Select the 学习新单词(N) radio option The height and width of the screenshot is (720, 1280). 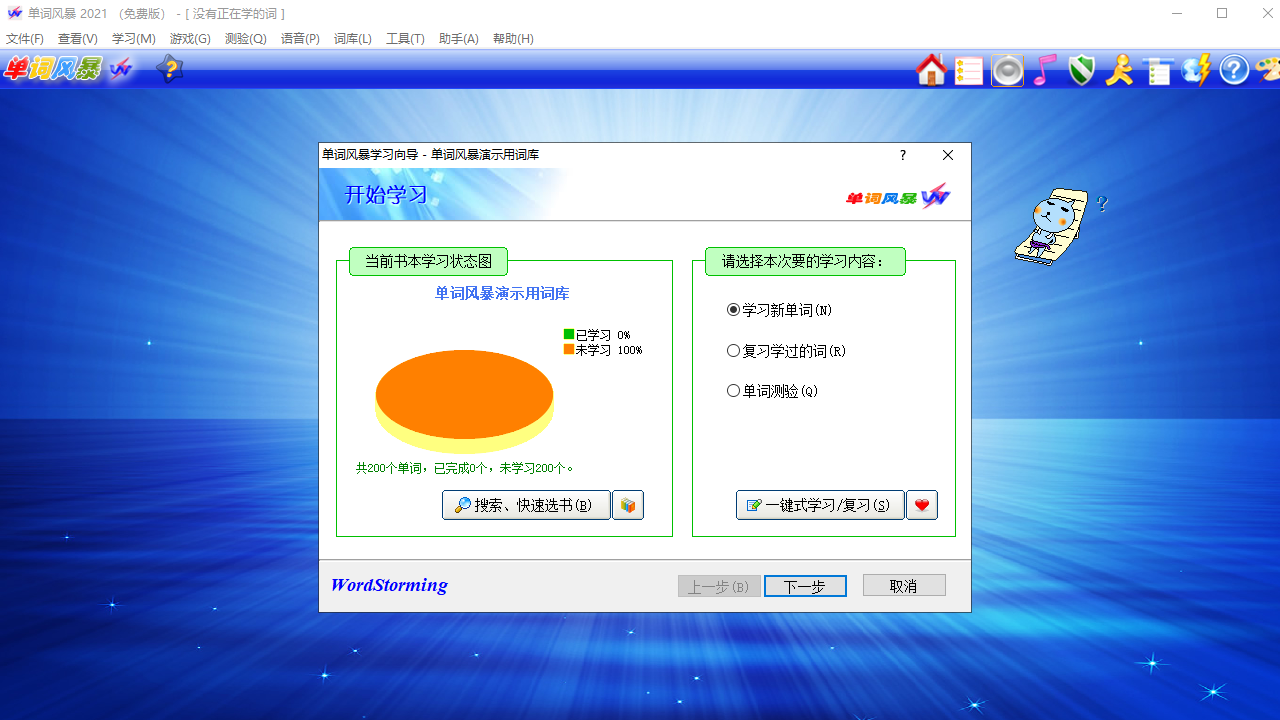[x=733, y=310]
